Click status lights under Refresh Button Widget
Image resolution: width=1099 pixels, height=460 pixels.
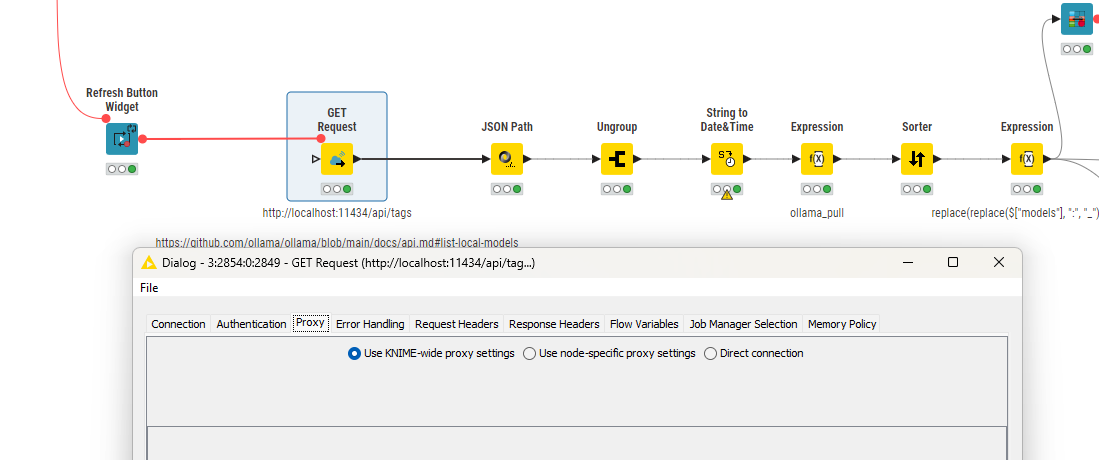pyautogui.click(x=122, y=169)
